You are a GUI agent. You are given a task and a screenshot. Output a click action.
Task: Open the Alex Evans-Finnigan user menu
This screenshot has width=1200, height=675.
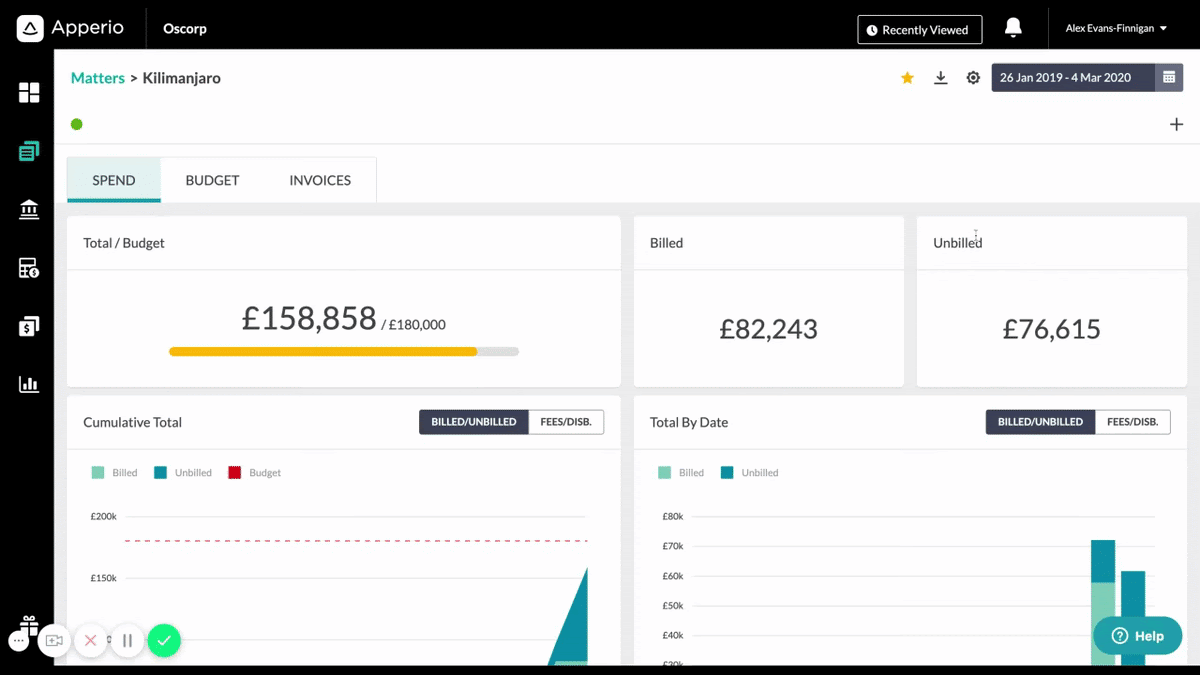click(1116, 29)
